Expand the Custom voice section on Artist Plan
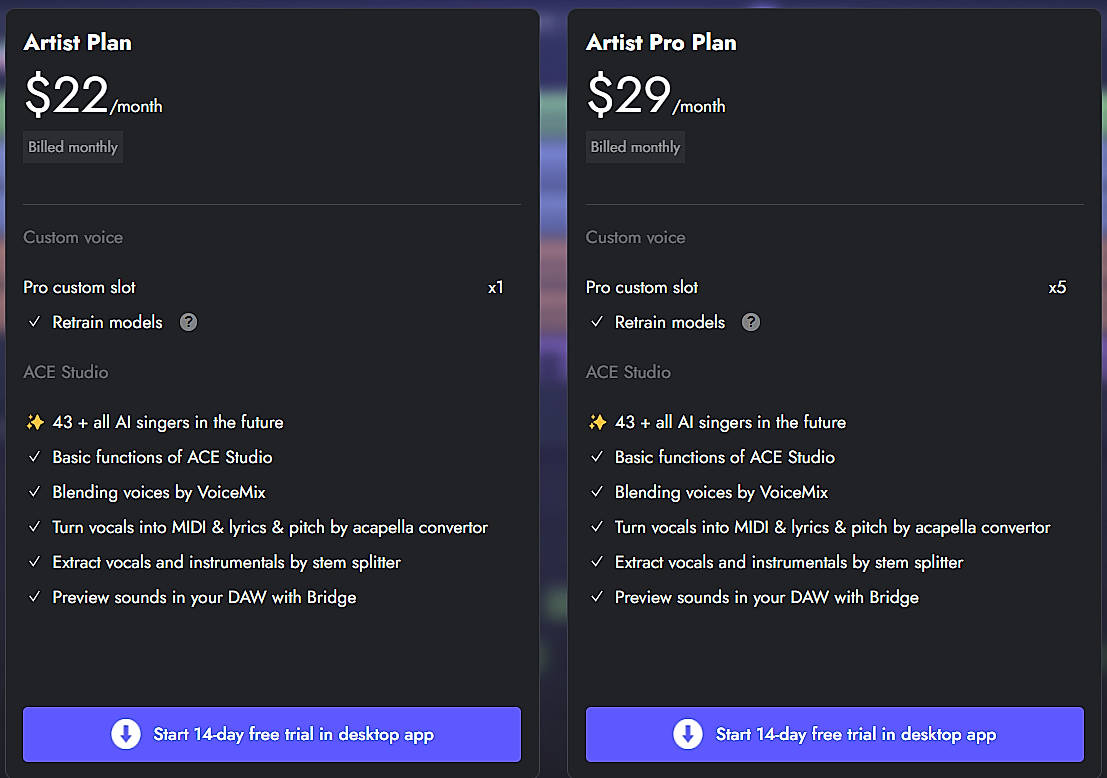The height and width of the screenshot is (778, 1107). (x=73, y=237)
